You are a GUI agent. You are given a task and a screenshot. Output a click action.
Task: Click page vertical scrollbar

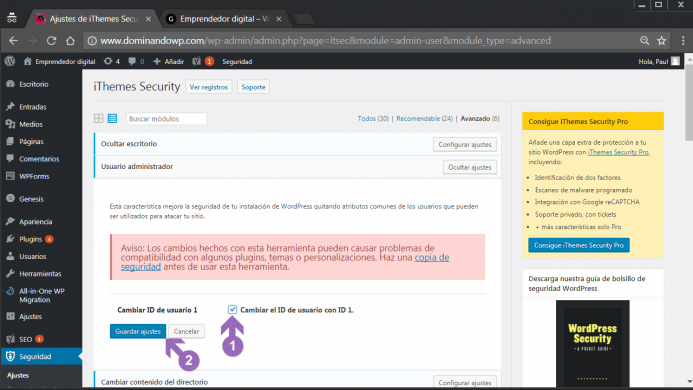coord(689,103)
